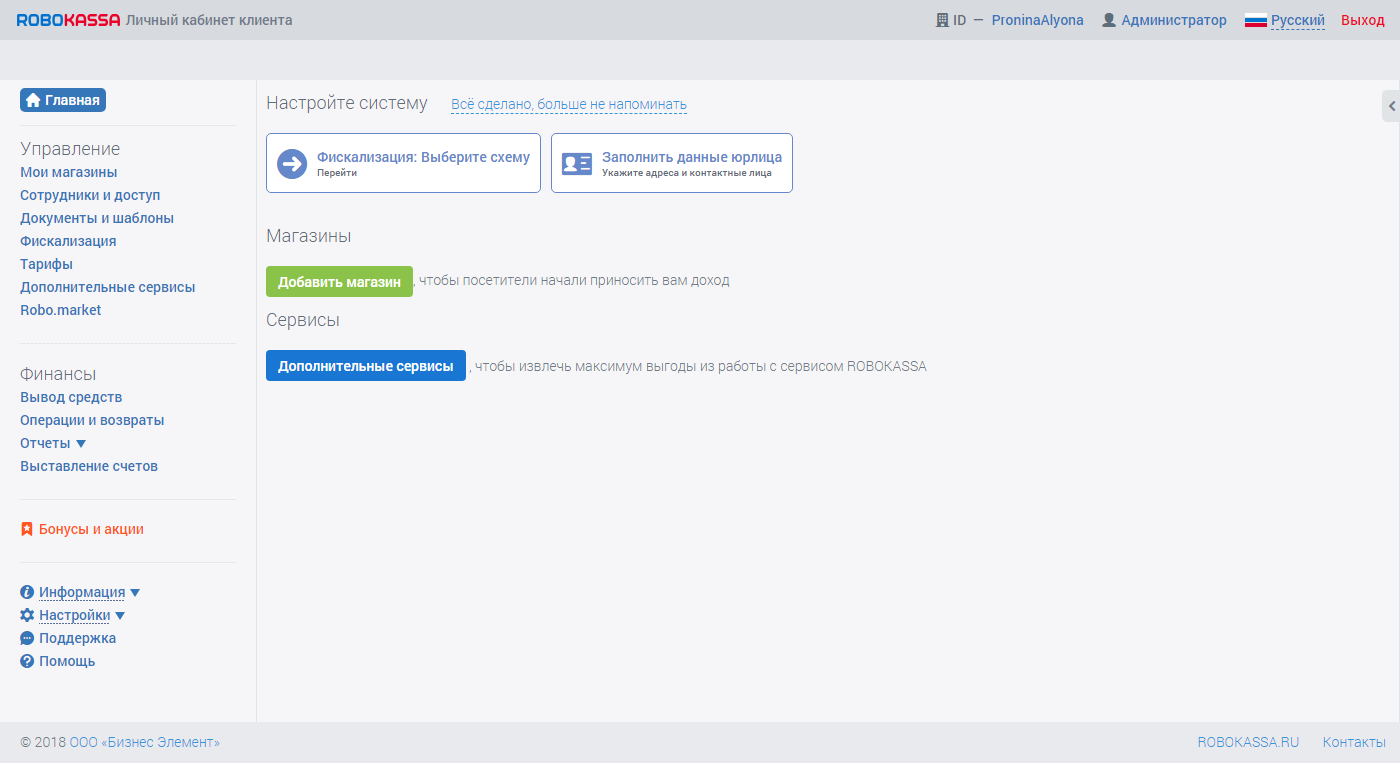Open Заполнить данные юрлица card
Image resolution: width=1400 pixels, height=763 pixels.
tap(672, 163)
